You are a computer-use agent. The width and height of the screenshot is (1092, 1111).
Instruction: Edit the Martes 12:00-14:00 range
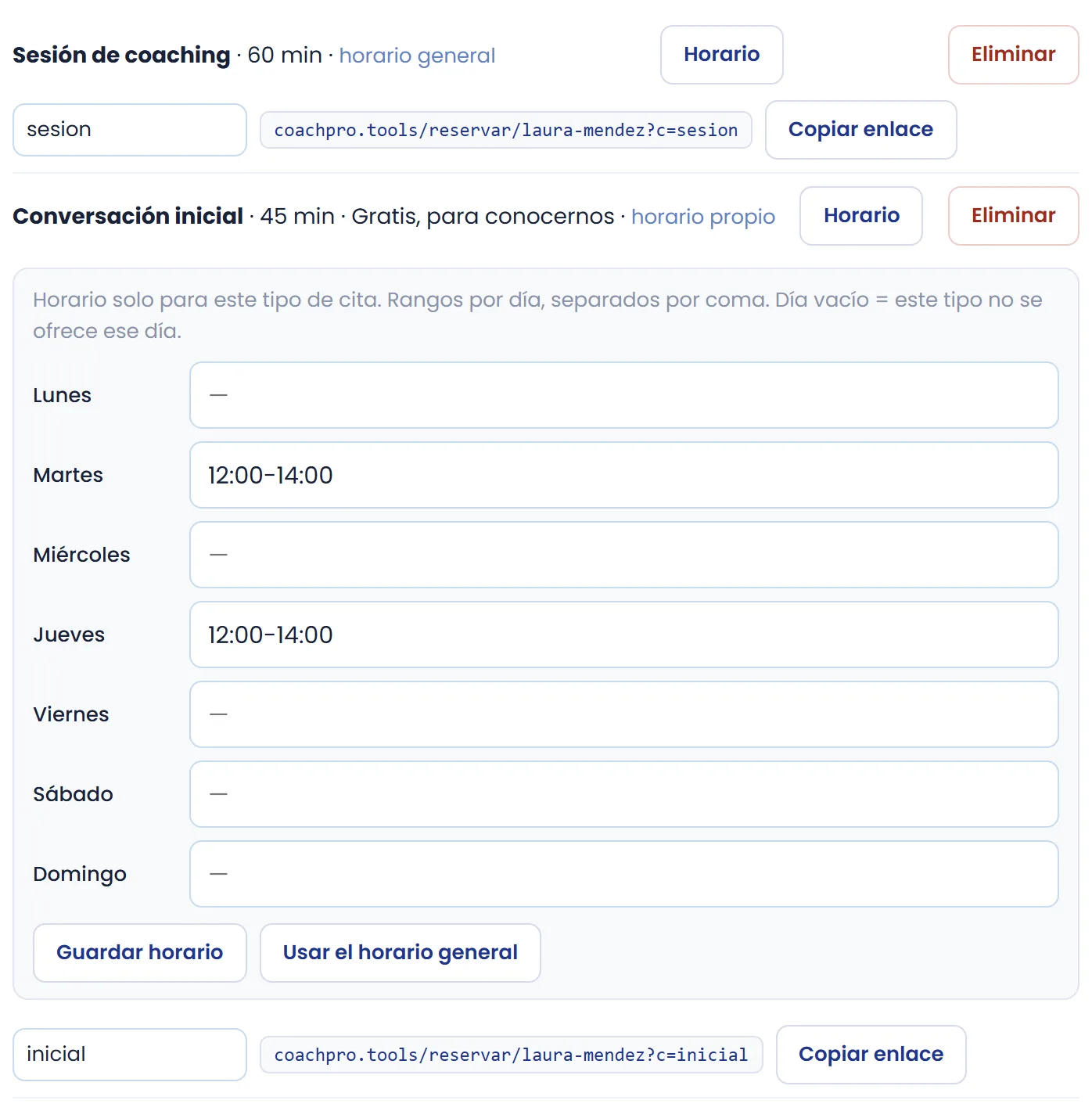click(x=623, y=475)
